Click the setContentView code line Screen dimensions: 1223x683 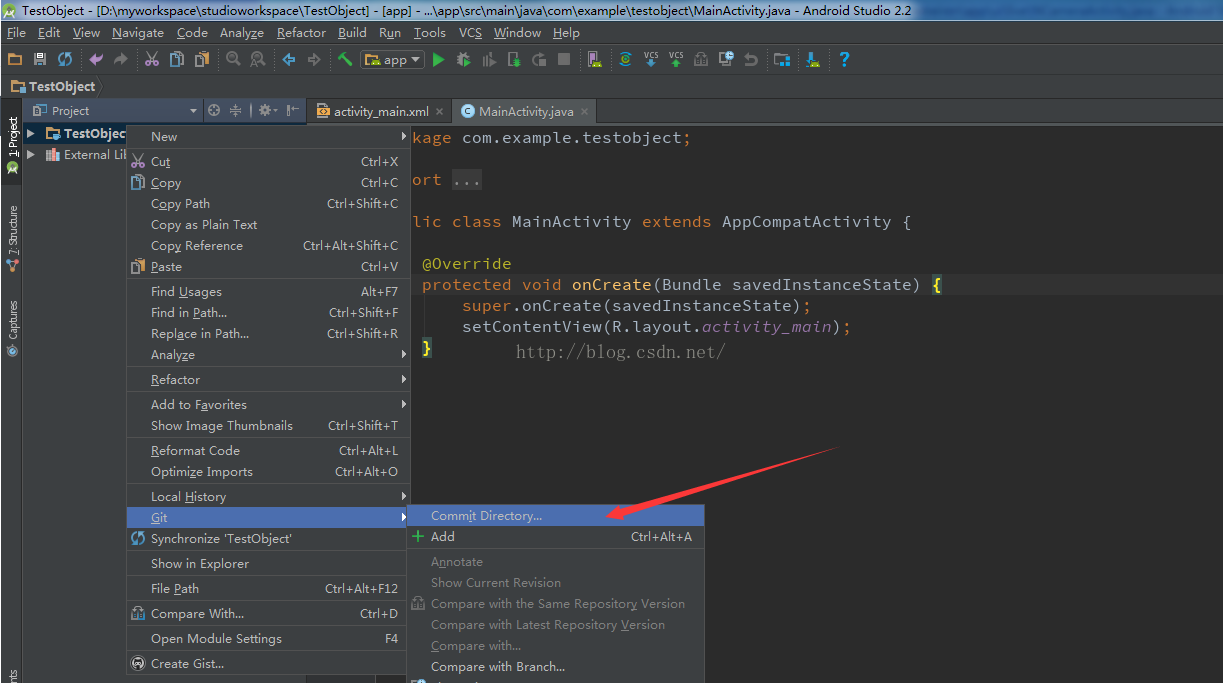tap(656, 327)
